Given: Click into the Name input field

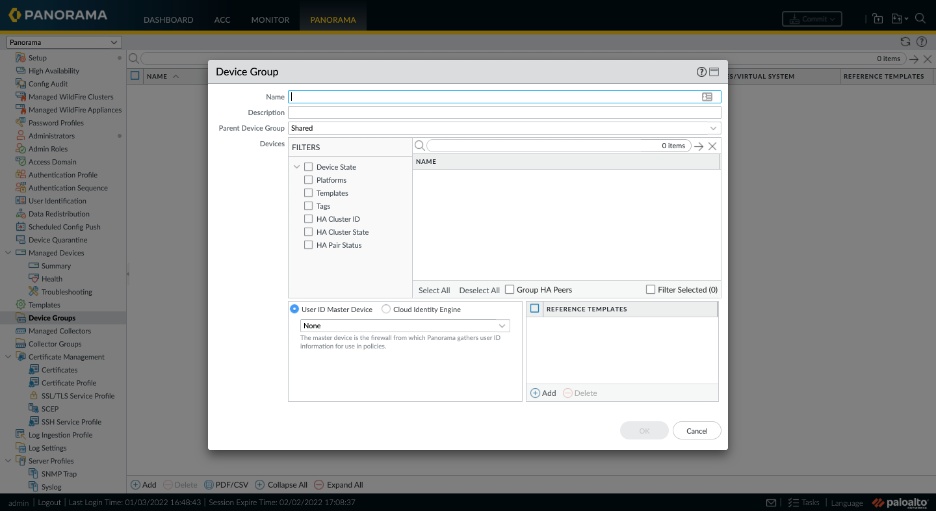Looking at the screenshot, I should pyautogui.click(x=504, y=97).
